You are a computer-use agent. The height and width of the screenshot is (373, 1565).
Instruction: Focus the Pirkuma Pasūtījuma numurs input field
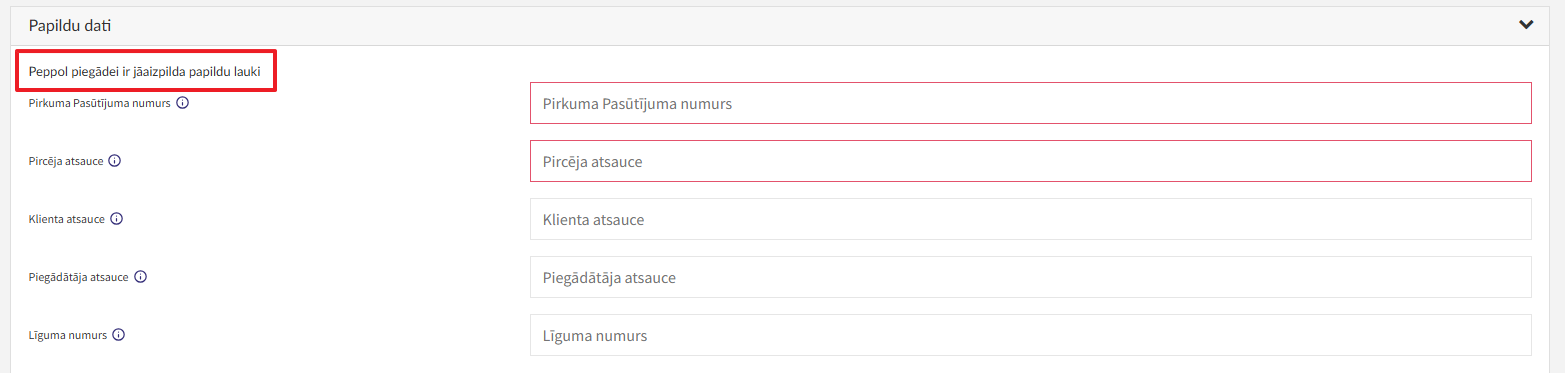[1030, 103]
